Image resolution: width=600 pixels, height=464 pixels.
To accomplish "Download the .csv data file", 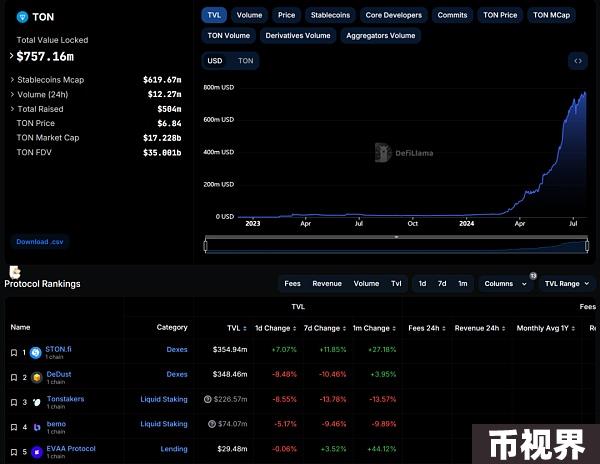I will 40,242.
